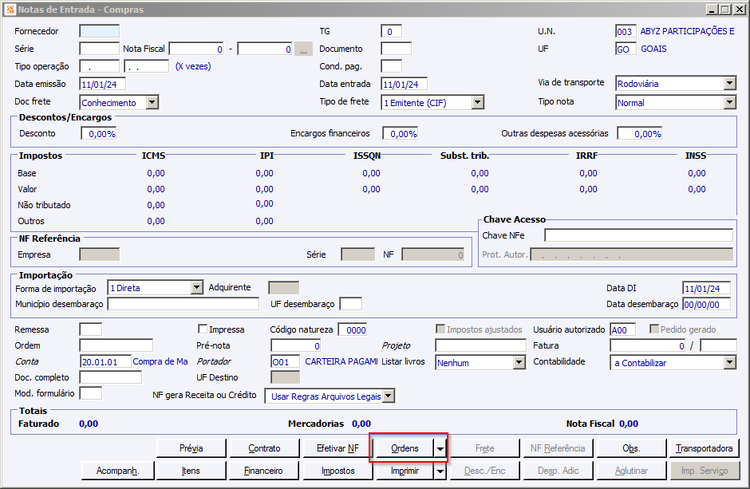Expand the Via de transporte dropdown

click(729, 83)
